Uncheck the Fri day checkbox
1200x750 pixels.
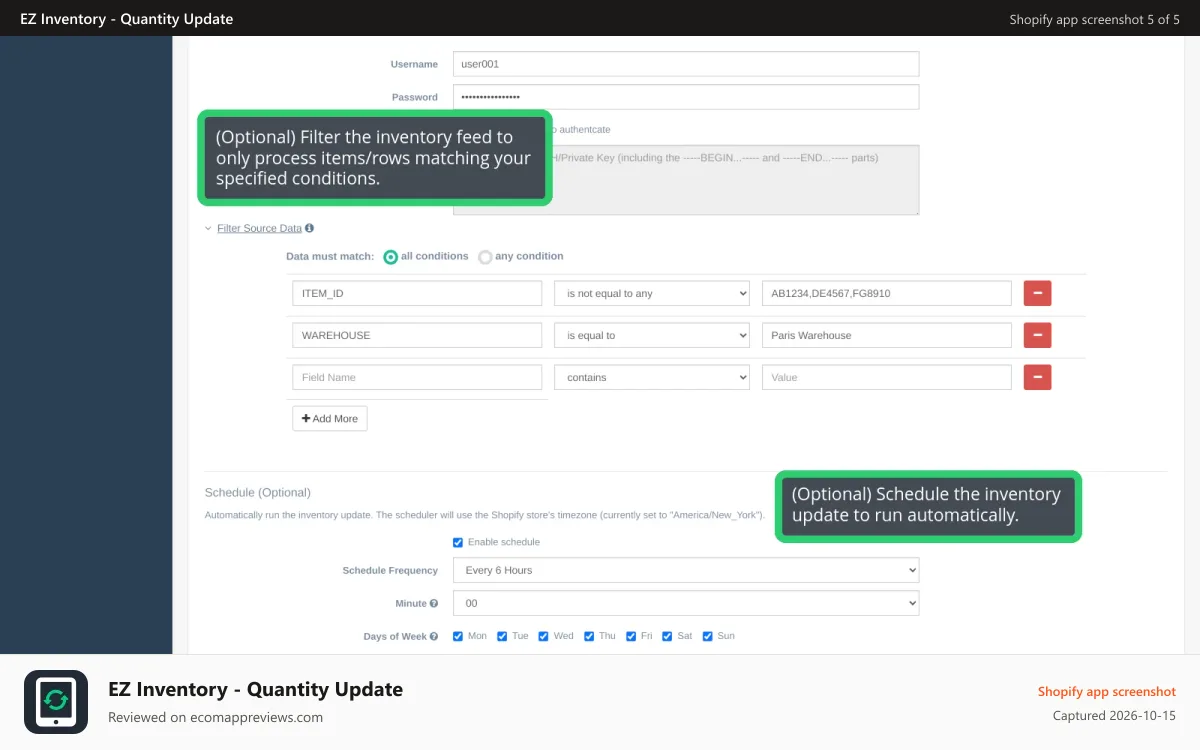(x=631, y=636)
